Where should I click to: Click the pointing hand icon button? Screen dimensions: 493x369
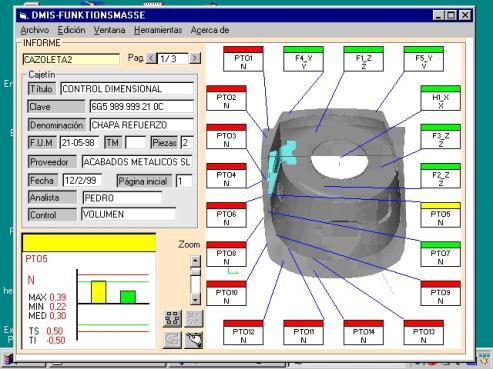[x=194, y=340]
